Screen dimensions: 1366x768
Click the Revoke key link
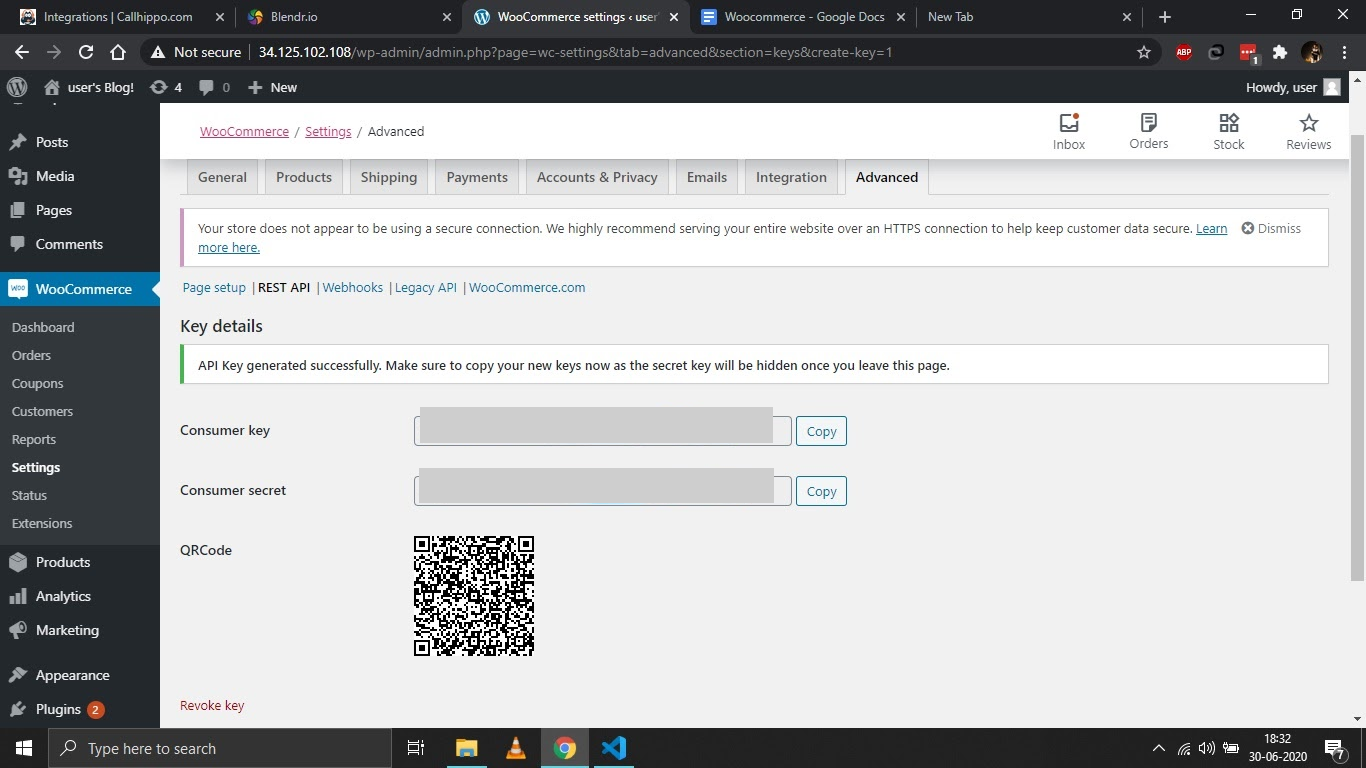pyautogui.click(x=212, y=705)
